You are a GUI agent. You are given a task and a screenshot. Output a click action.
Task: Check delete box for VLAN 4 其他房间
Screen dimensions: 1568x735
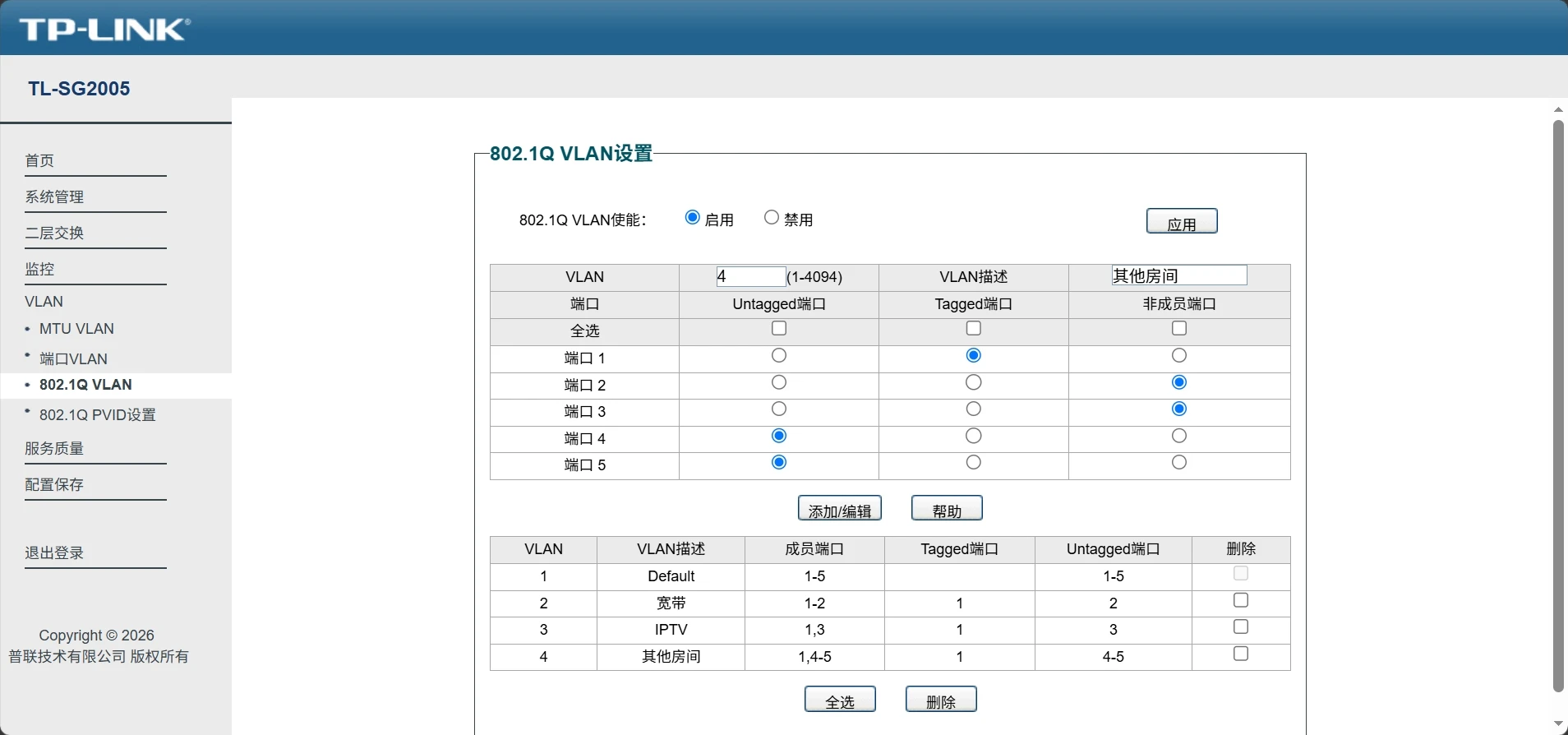click(1241, 654)
